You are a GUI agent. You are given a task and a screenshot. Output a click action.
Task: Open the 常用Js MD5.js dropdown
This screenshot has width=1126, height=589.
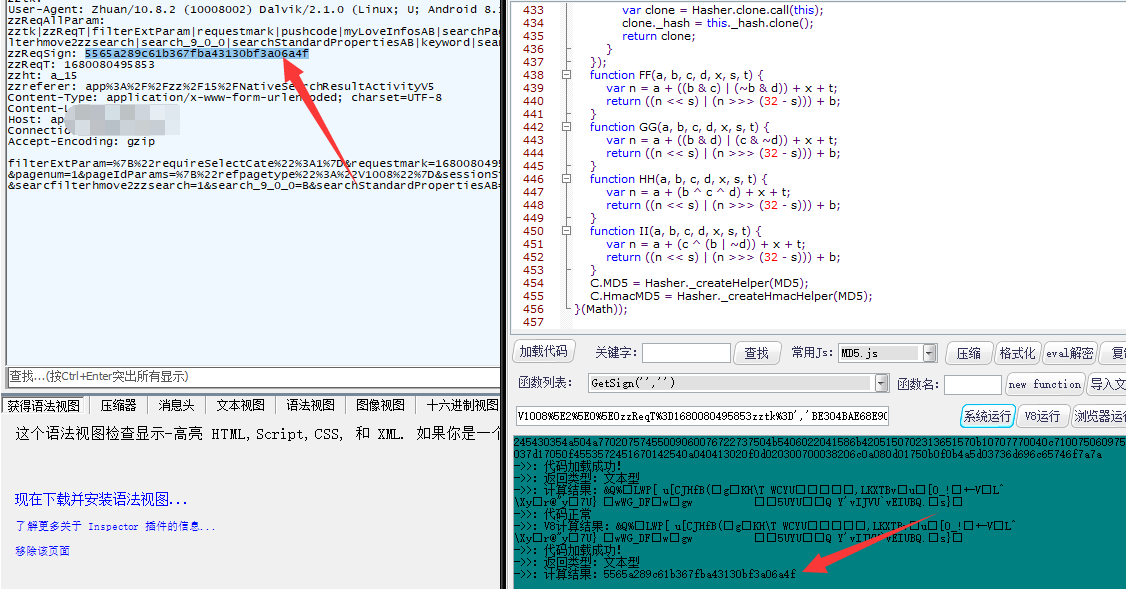930,353
